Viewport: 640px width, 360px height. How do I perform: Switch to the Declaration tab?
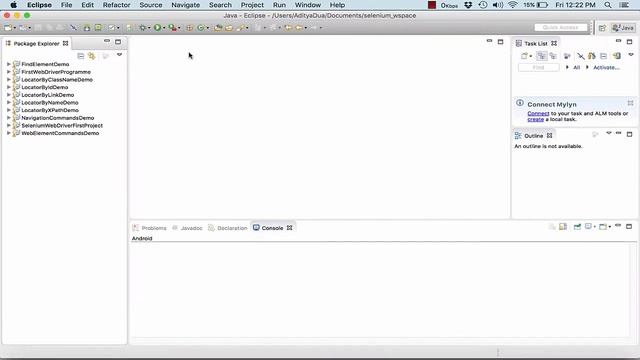[x=227, y=228]
